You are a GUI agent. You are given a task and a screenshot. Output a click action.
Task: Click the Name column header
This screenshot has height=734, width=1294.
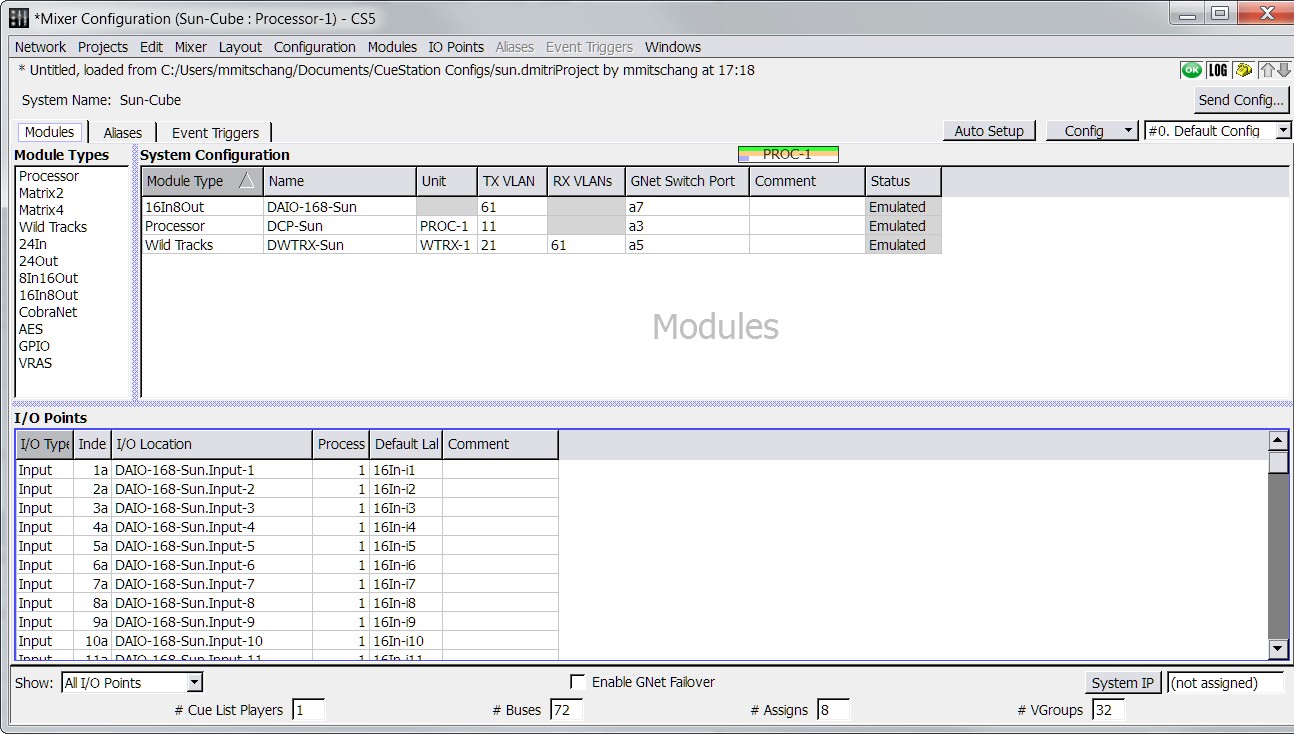point(340,181)
